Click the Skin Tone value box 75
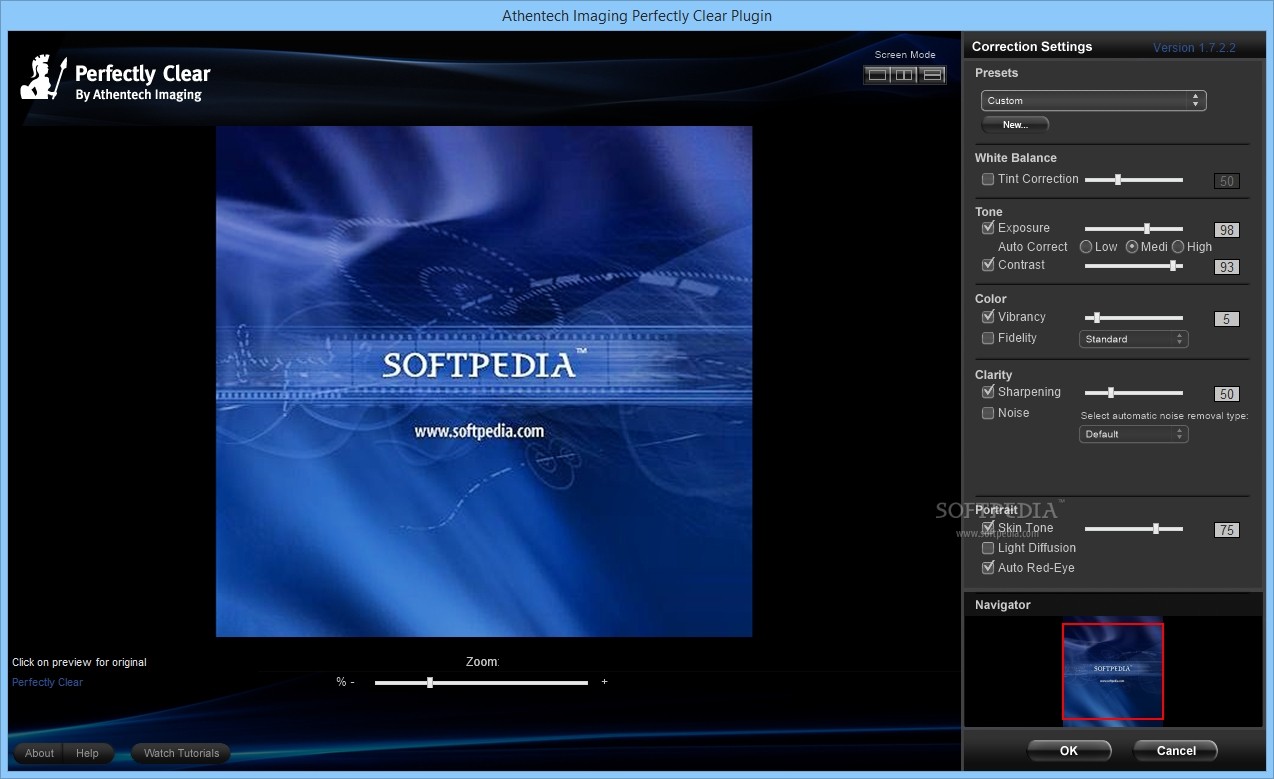 1227,530
